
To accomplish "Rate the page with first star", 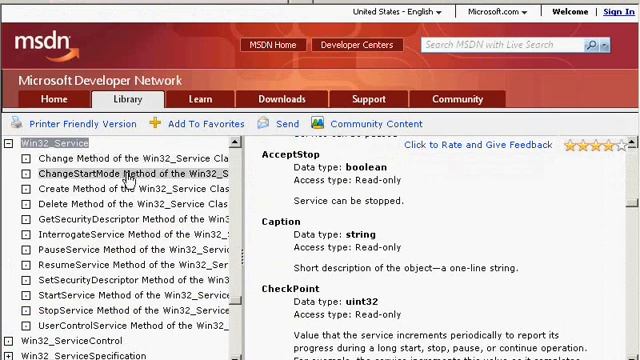I will pyautogui.click(x=570, y=145).
